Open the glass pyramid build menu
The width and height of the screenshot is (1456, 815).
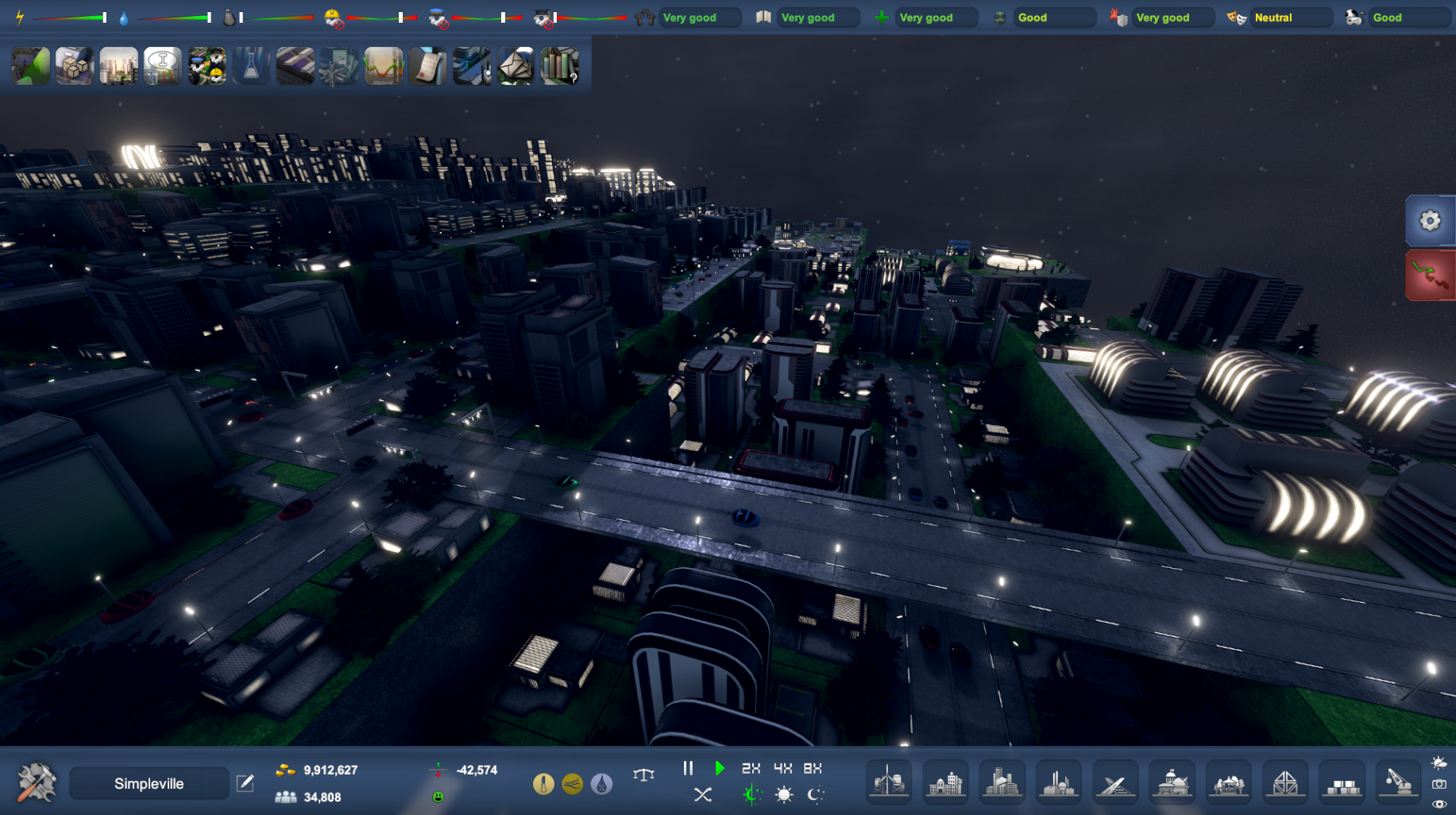(1285, 782)
